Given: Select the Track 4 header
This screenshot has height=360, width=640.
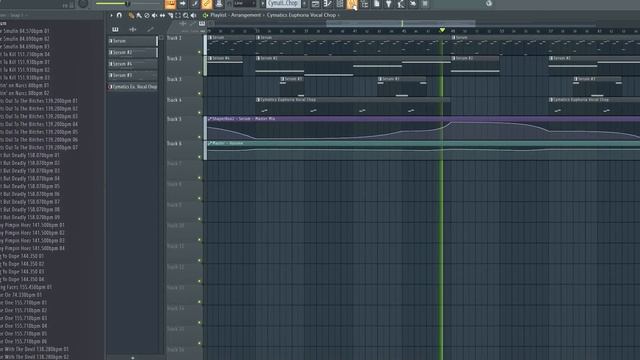Looking at the screenshot, I should [184, 106].
